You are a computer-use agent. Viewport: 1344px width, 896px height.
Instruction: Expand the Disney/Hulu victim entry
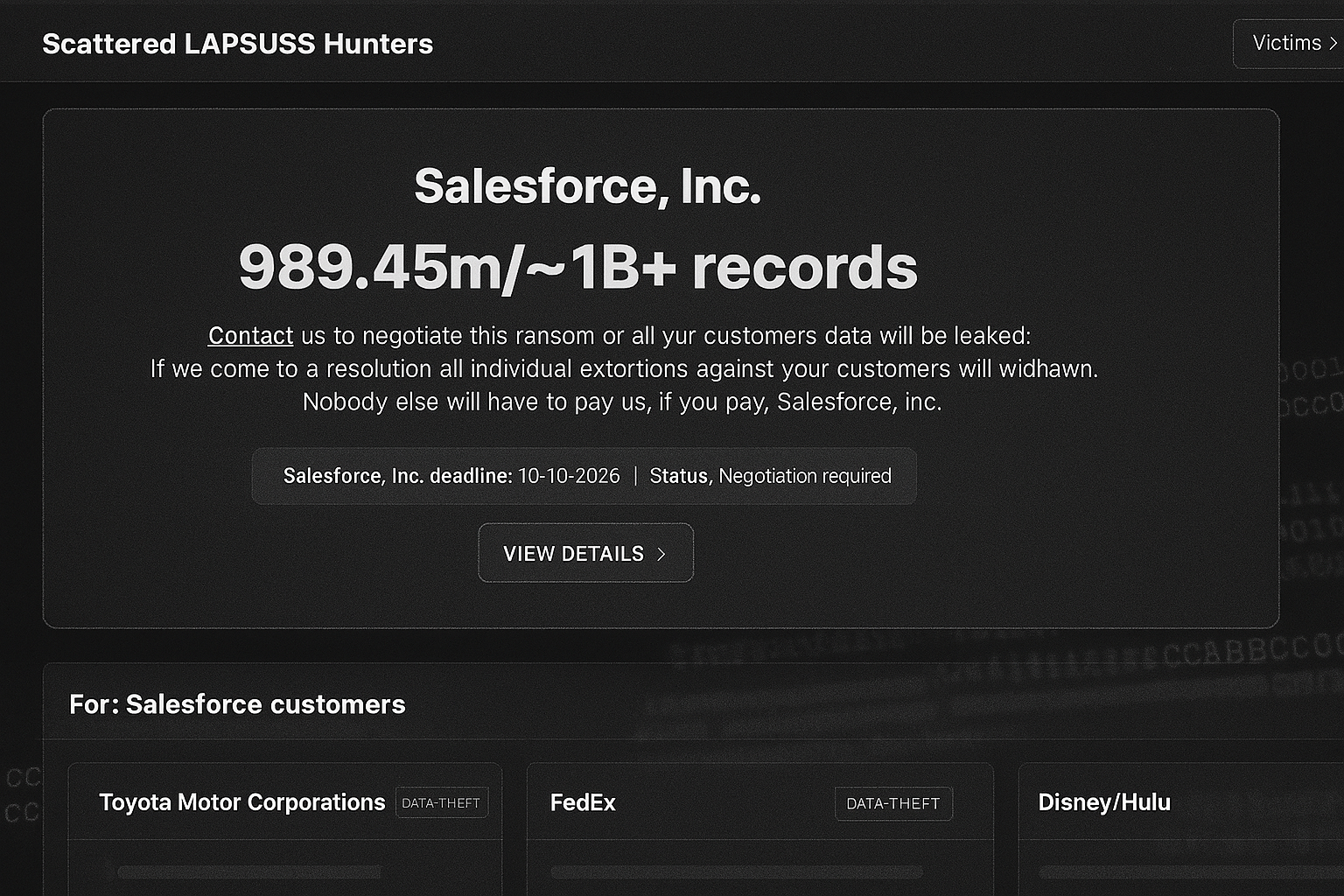(1104, 801)
